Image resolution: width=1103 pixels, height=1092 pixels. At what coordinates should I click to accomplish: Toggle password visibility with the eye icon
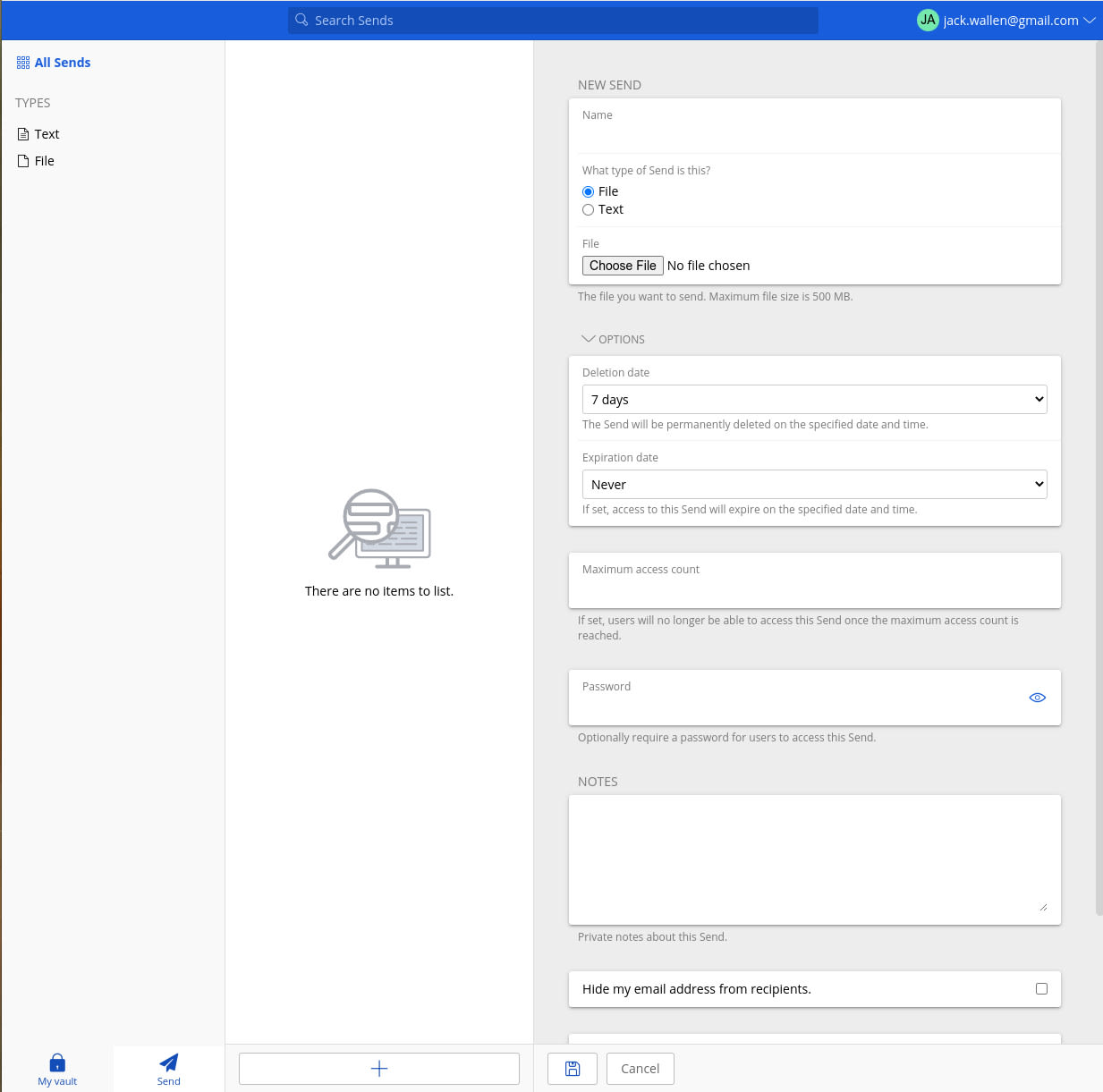click(x=1037, y=697)
